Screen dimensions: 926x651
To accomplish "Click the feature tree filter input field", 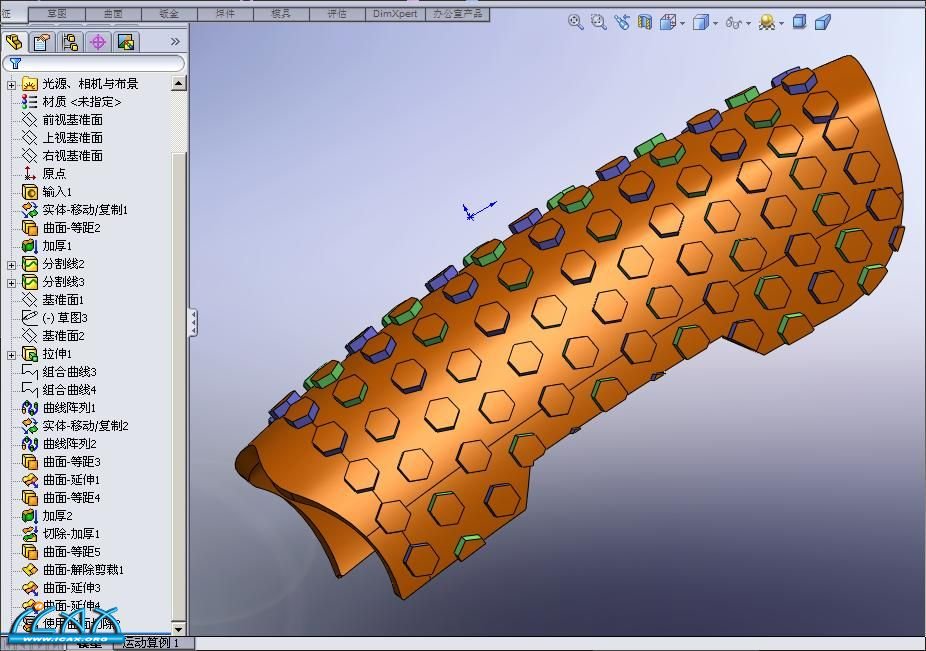I will [98, 63].
